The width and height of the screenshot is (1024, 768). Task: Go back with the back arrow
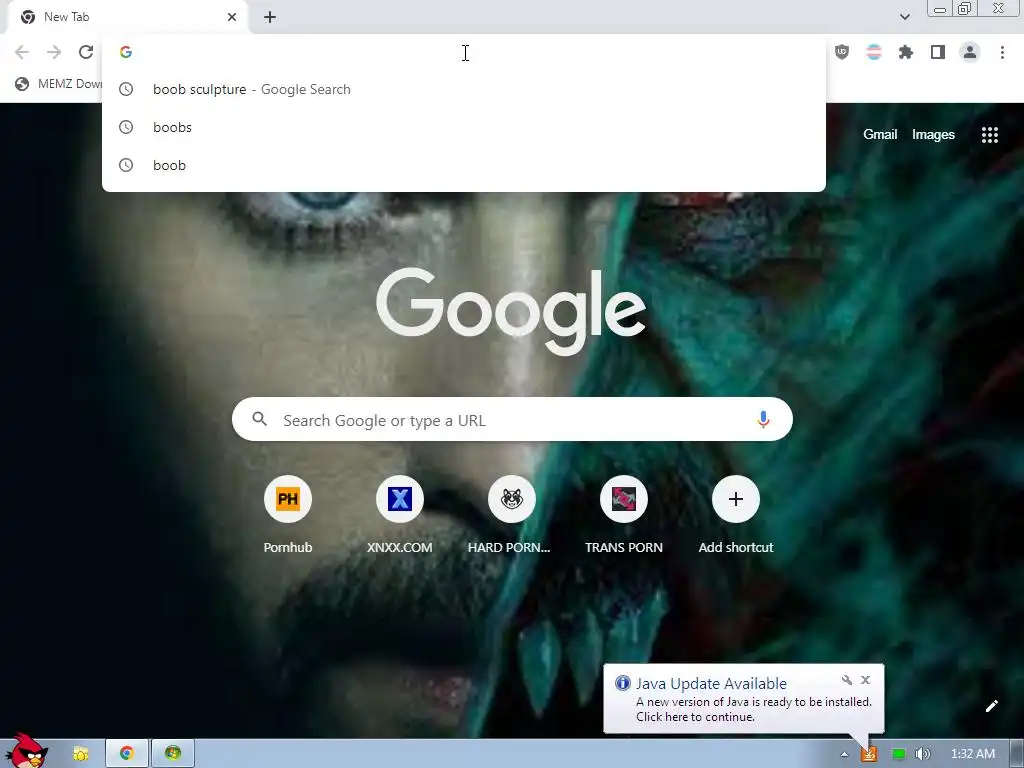(22, 52)
